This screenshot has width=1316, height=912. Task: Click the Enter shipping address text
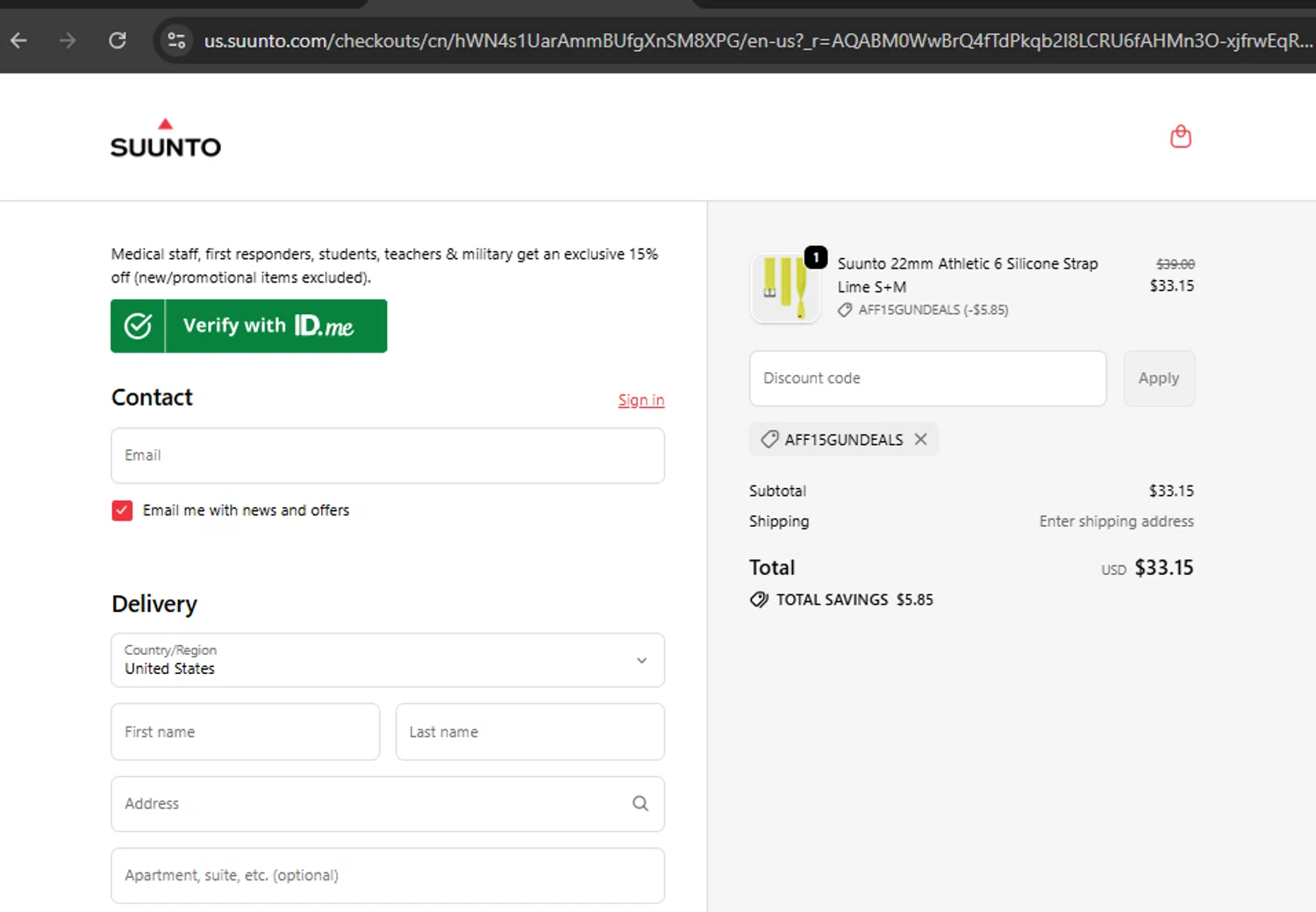pos(1116,521)
